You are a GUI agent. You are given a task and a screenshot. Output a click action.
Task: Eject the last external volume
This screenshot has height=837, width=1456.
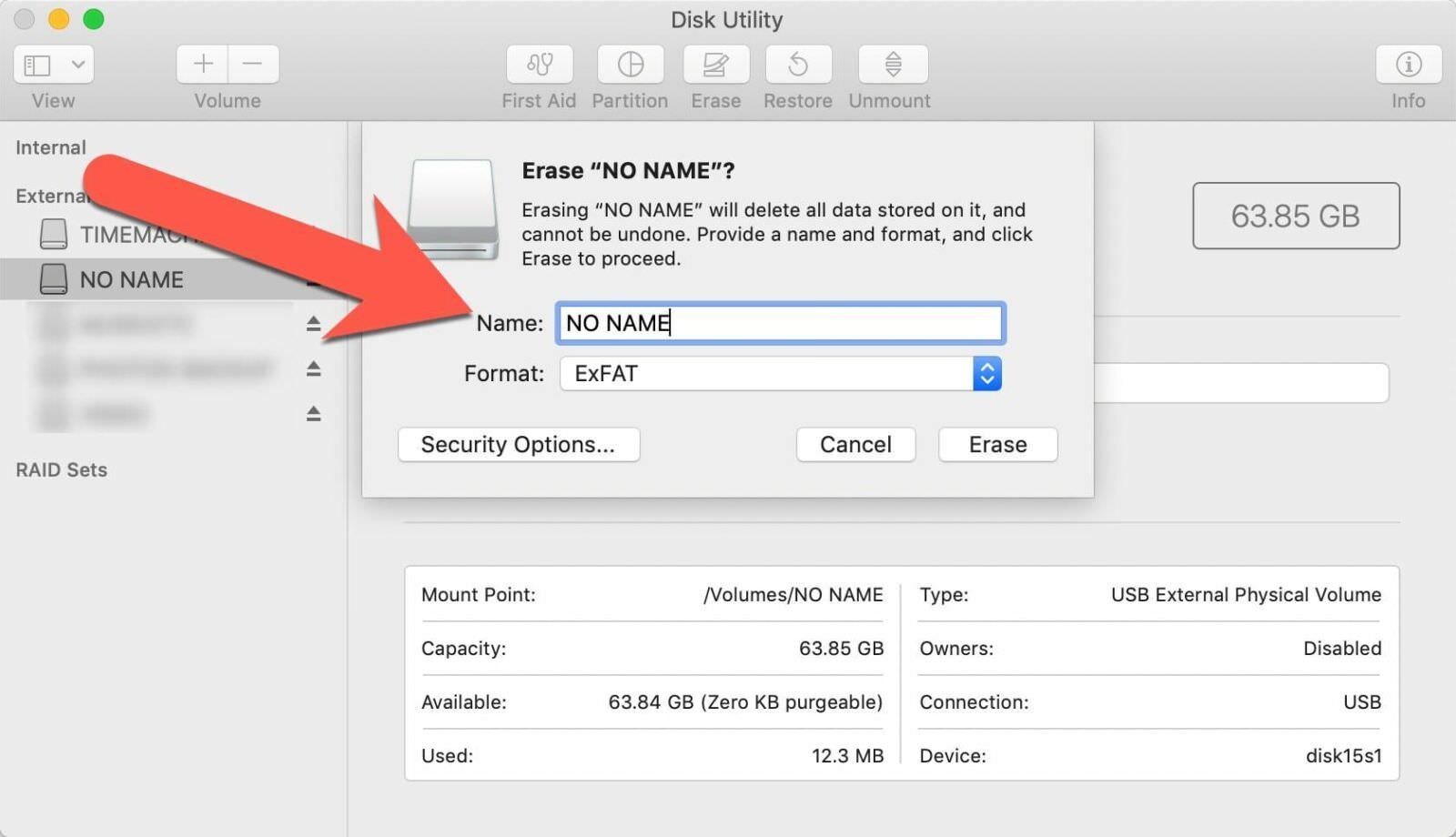(314, 414)
